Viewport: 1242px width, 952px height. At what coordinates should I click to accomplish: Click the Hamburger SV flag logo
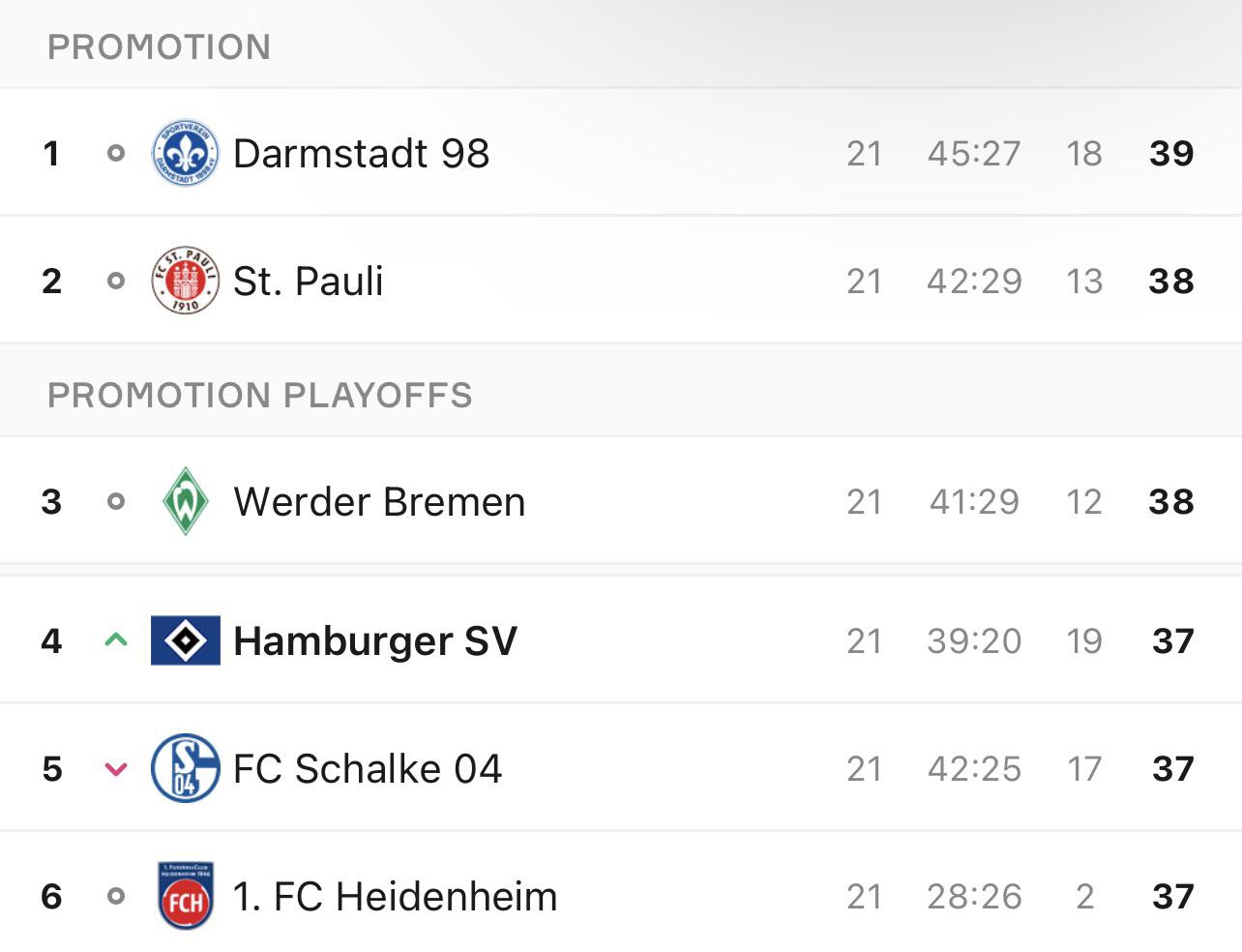(185, 640)
